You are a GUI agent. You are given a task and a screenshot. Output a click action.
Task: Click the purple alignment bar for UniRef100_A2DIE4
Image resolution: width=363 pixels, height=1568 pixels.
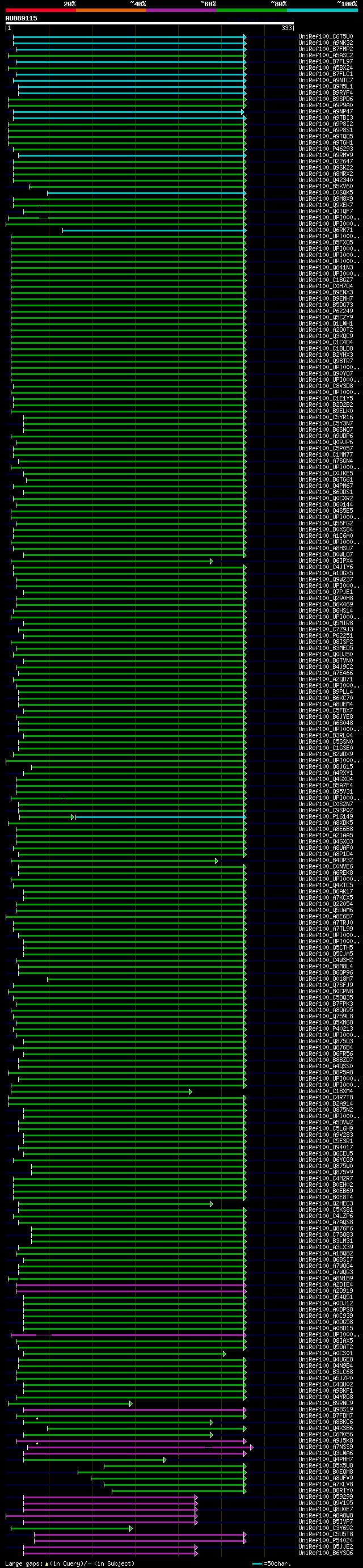[131, 1285]
